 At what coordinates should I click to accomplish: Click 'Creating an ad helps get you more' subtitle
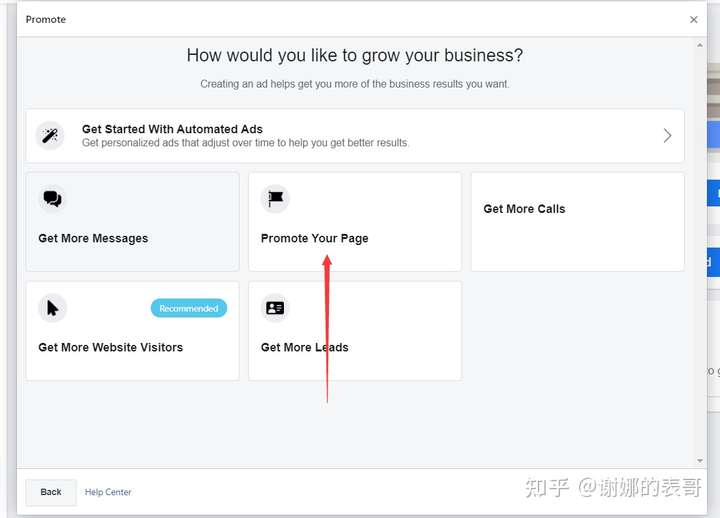(354, 84)
